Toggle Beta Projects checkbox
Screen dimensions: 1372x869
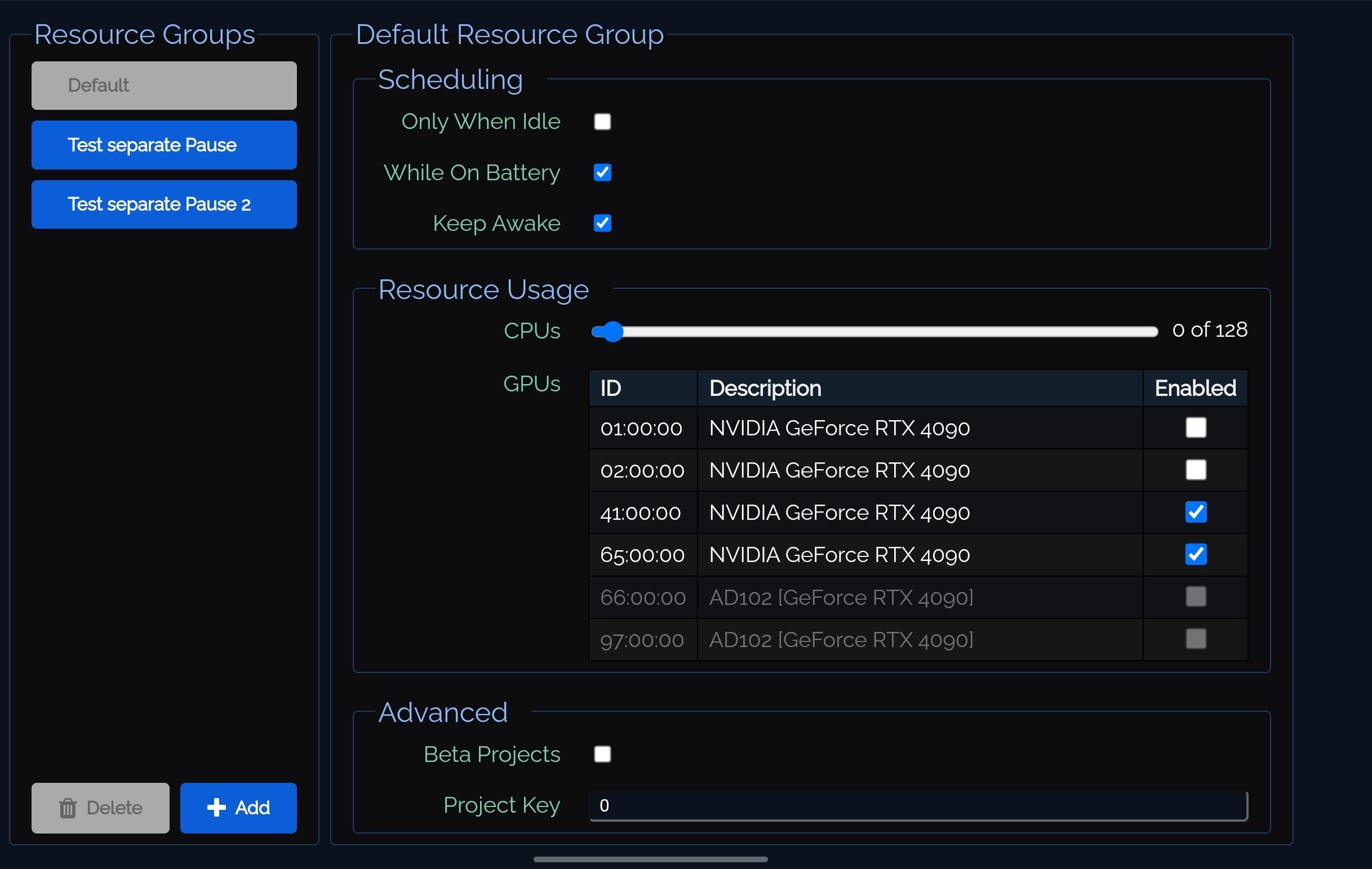tap(602, 754)
